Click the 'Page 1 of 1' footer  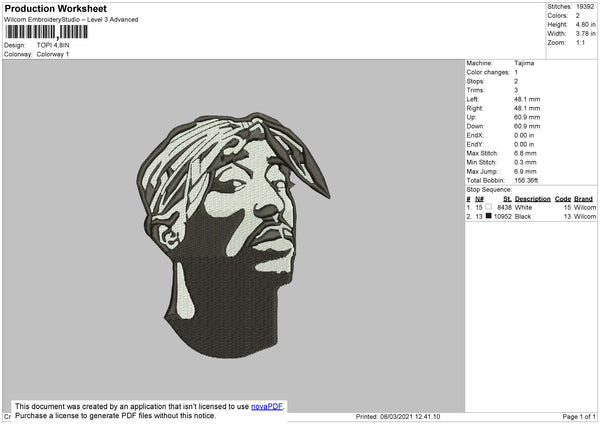(x=579, y=416)
